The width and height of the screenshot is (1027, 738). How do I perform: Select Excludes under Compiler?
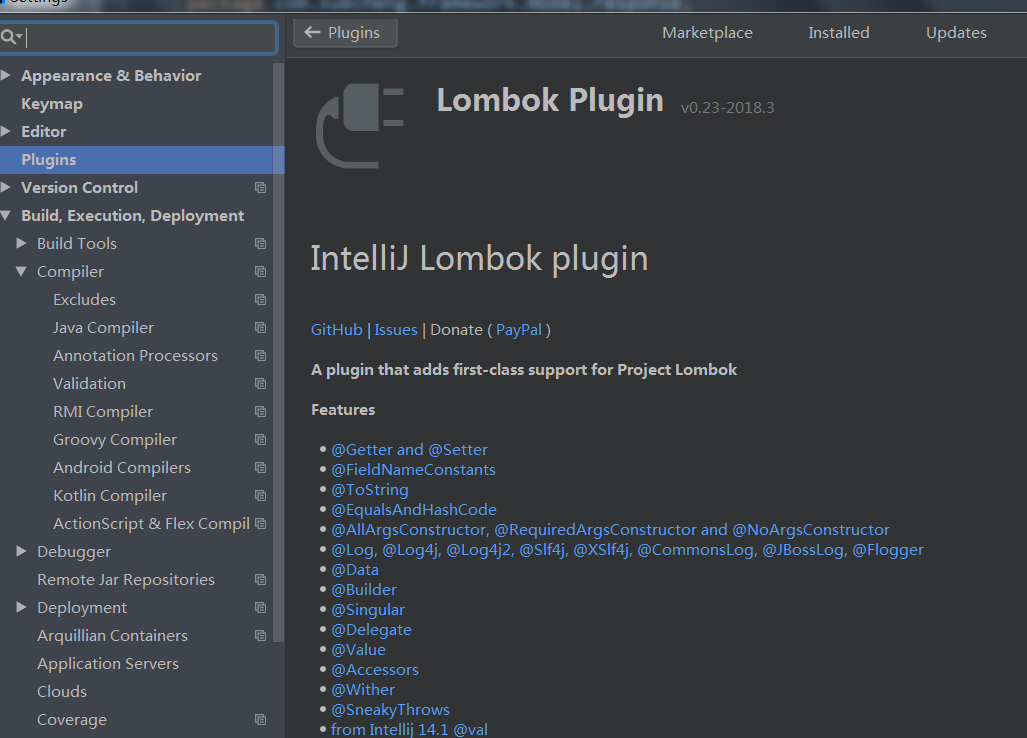[x=84, y=299]
